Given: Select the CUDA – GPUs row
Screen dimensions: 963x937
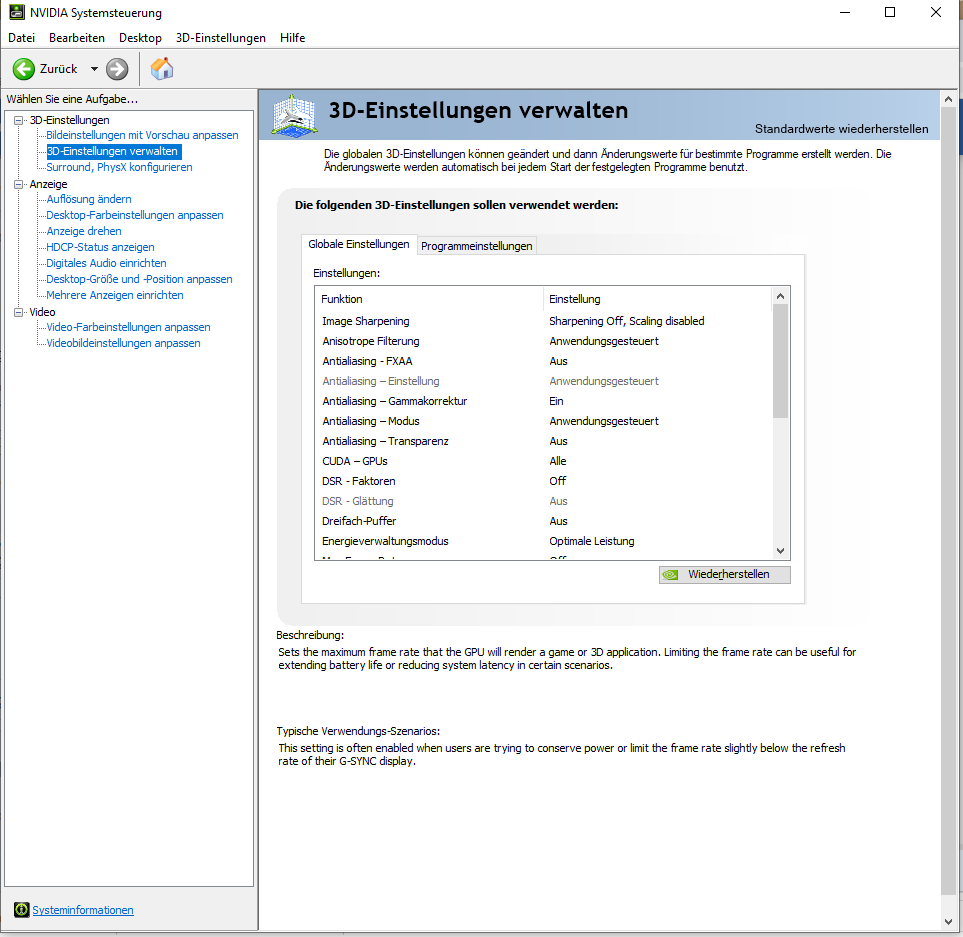Looking at the screenshot, I should (x=545, y=461).
